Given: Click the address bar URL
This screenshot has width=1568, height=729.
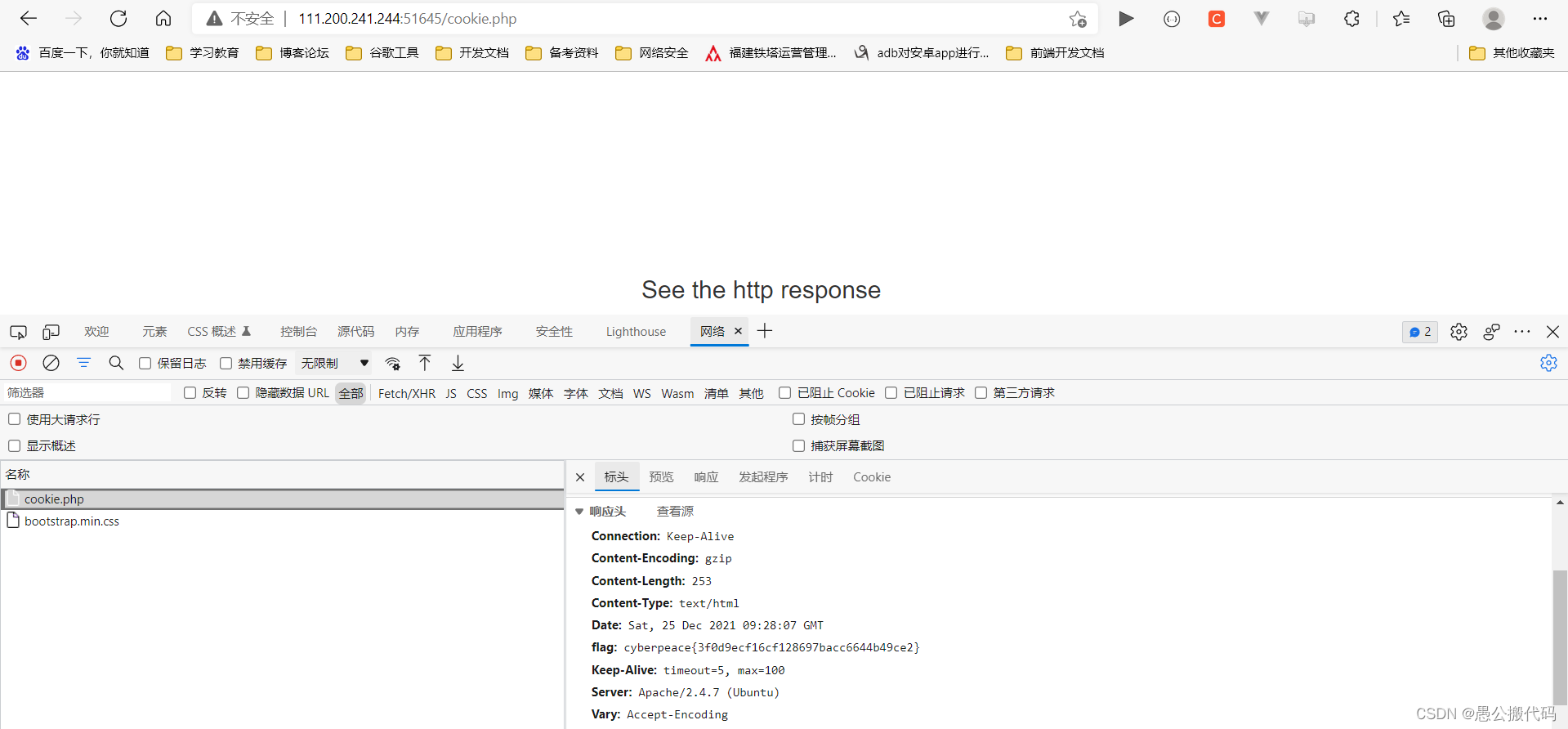Looking at the screenshot, I should coord(407,19).
